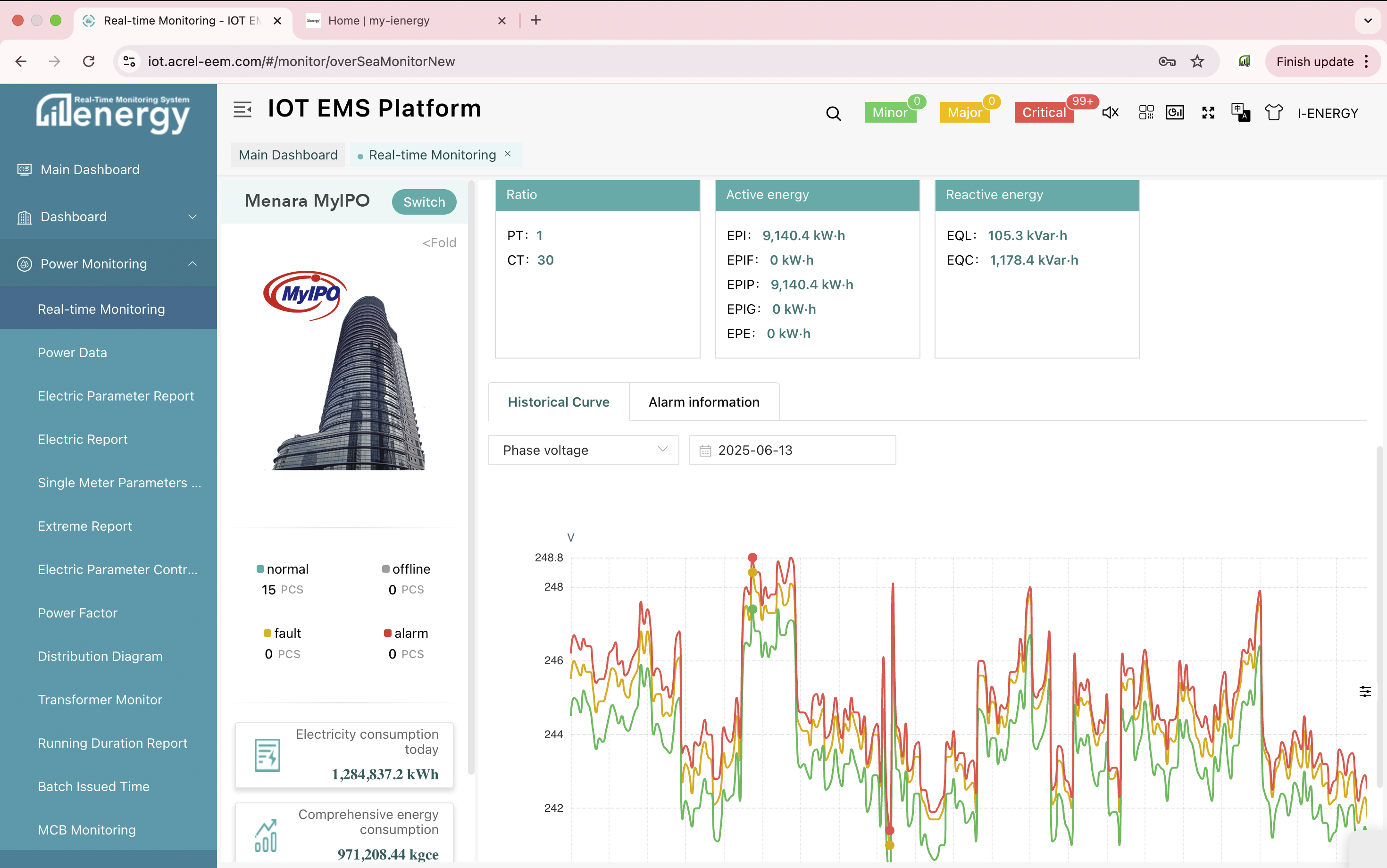Open theme settings via the shirt icon
This screenshot has height=868, width=1387.
coord(1273,113)
